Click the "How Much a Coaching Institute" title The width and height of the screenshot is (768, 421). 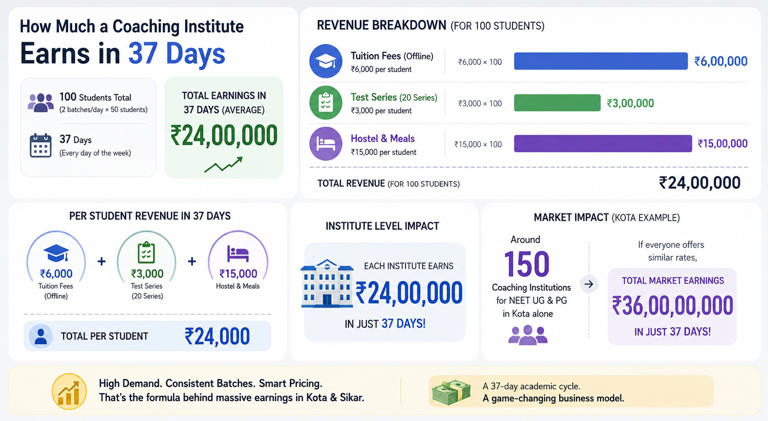(x=131, y=26)
